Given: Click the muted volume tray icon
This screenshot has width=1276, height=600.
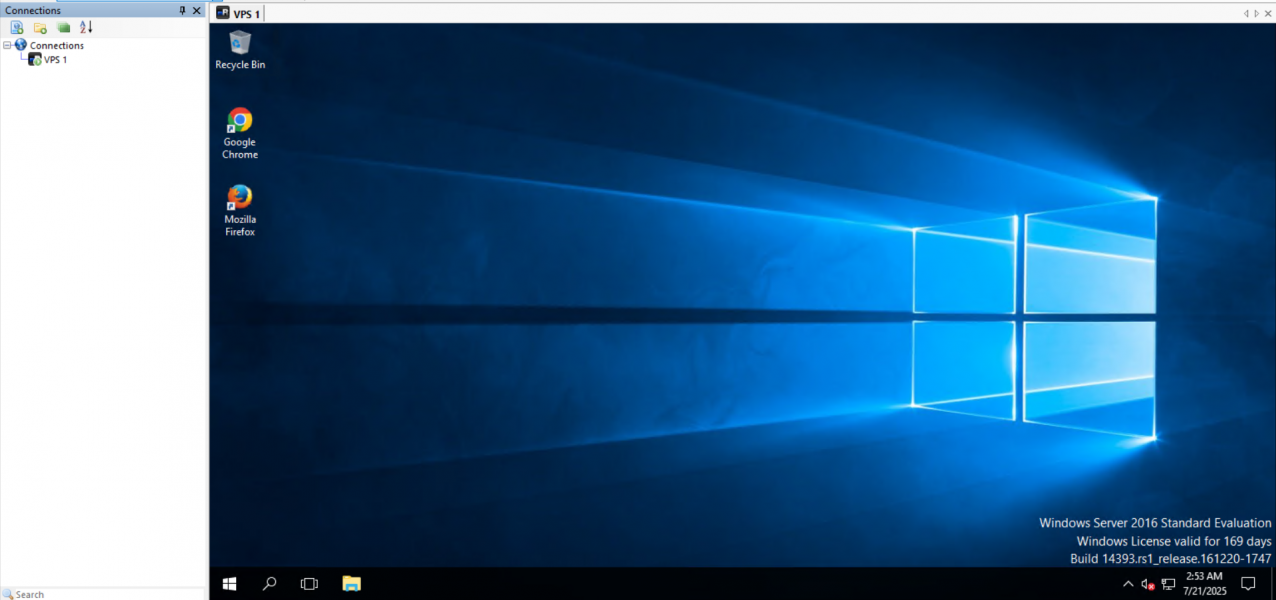Looking at the screenshot, I should point(1148,584).
